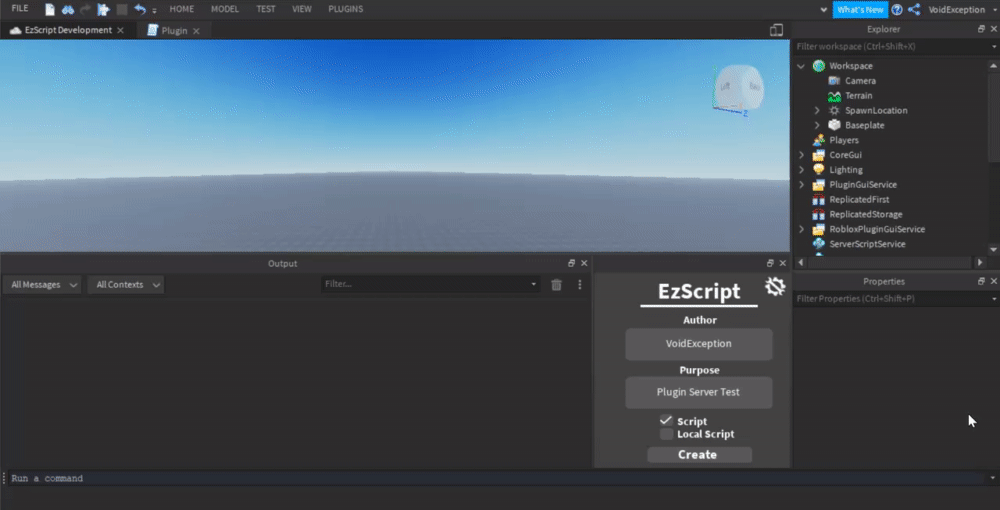Open the FILE menu
1000x510 pixels.
point(20,9)
